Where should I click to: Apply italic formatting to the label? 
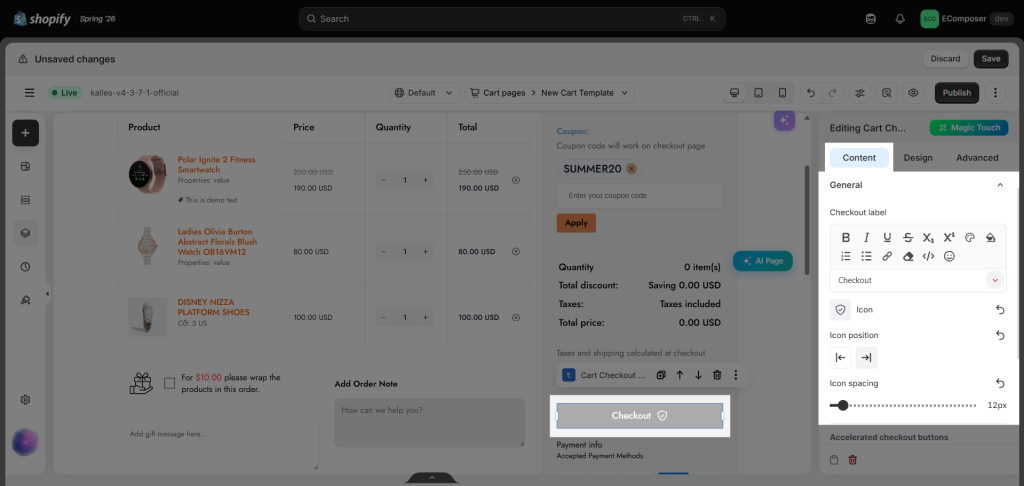867,237
